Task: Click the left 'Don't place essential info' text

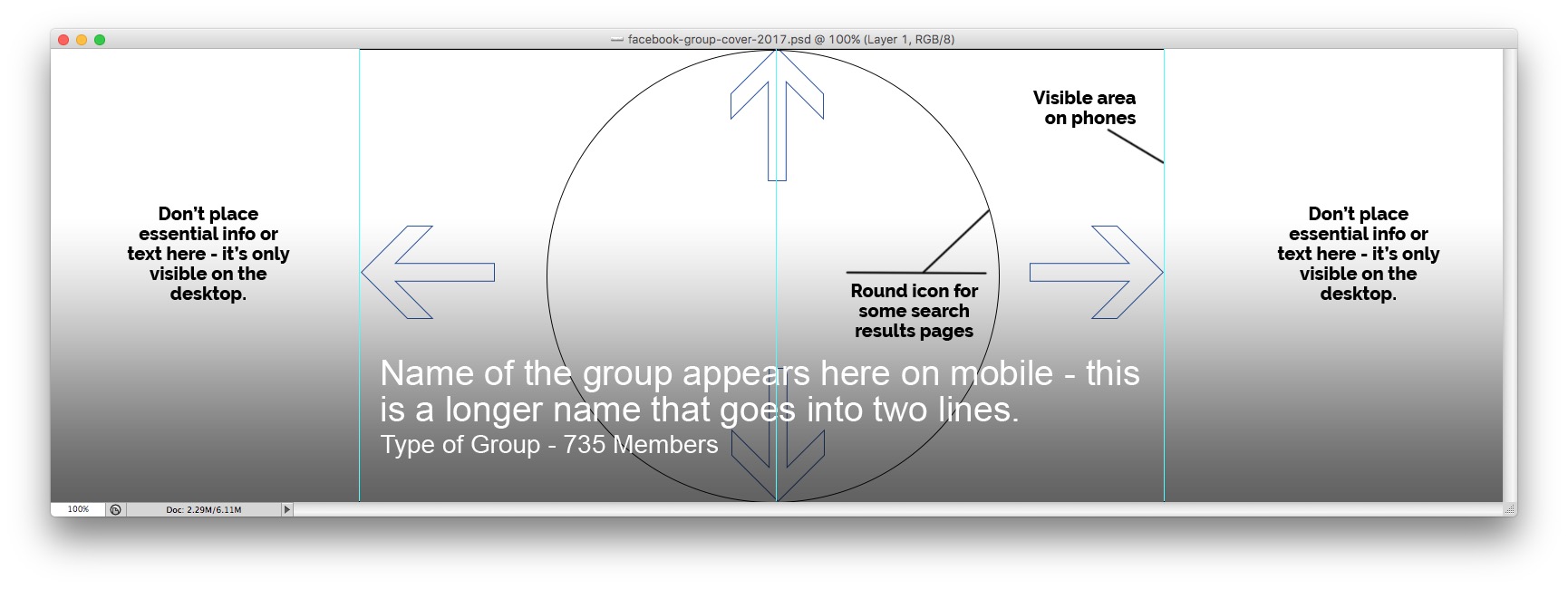Action: [208, 254]
